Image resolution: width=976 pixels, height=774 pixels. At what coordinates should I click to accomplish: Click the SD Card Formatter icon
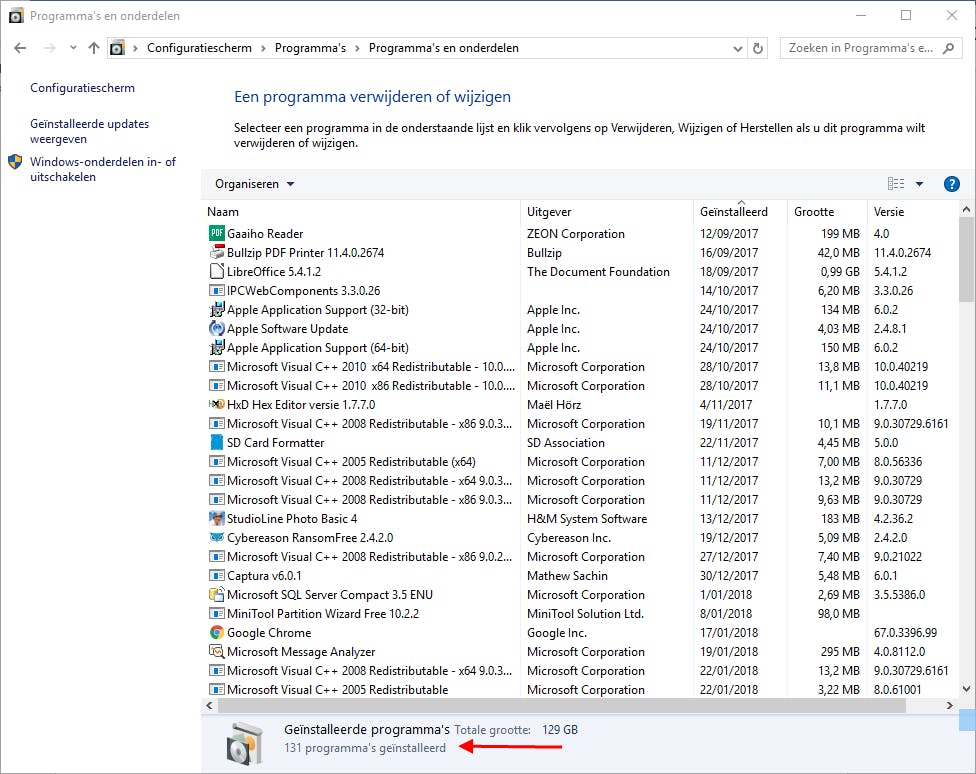216,442
